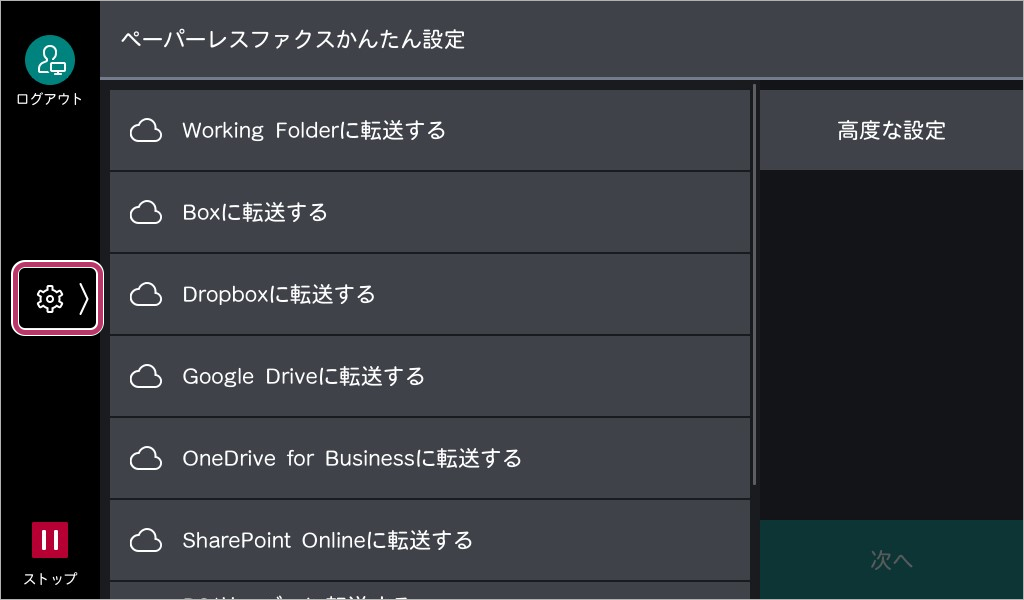The height and width of the screenshot is (600, 1024).
Task: Click cloud icon beside Dropbox entry
Action: [x=146, y=294]
